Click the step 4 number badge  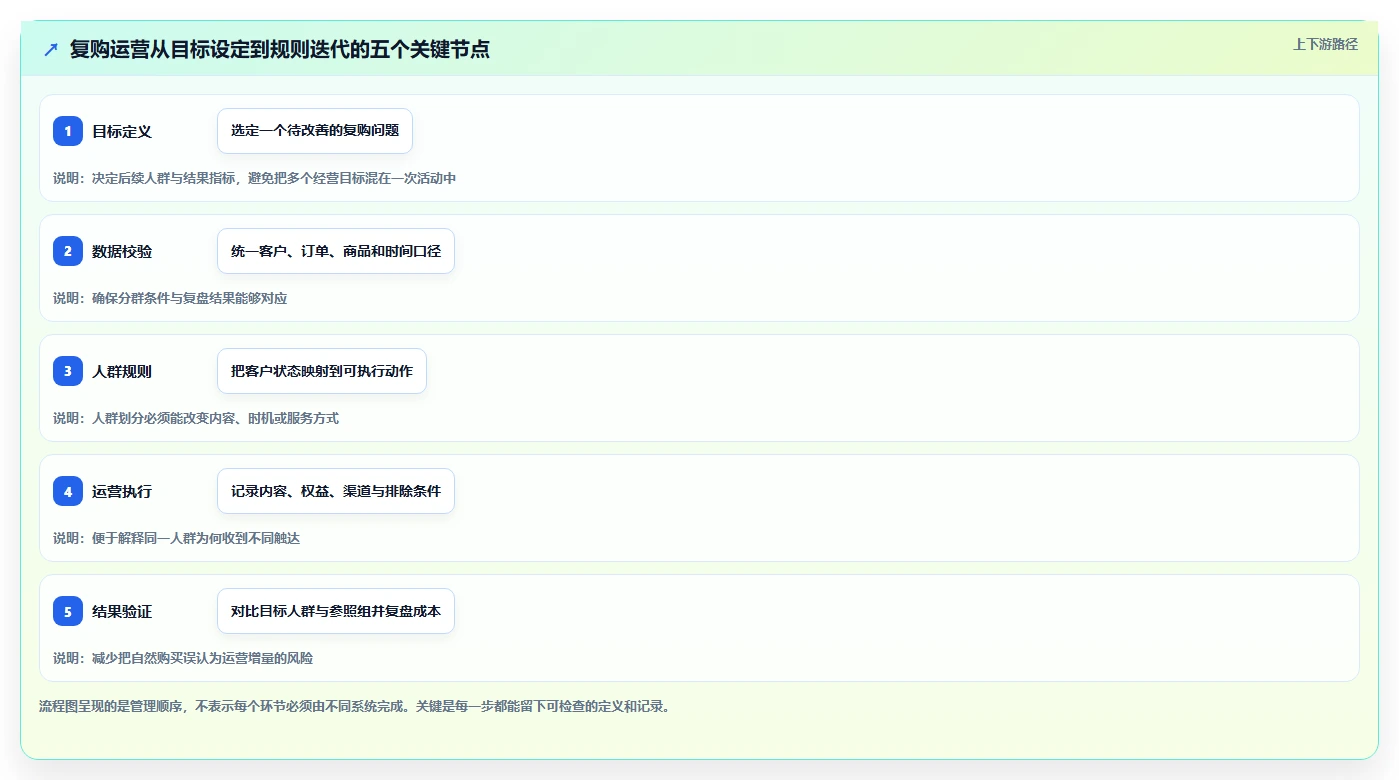click(x=68, y=491)
